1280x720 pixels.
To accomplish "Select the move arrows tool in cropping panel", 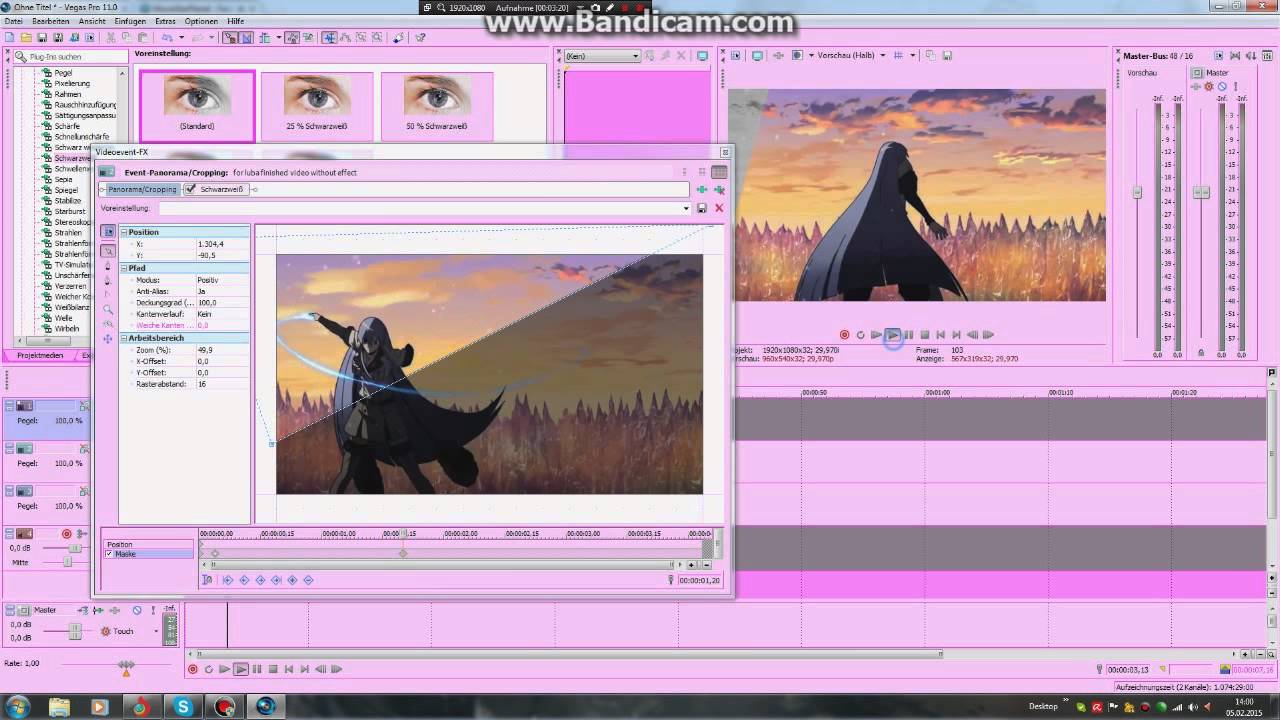I will tap(108, 339).
